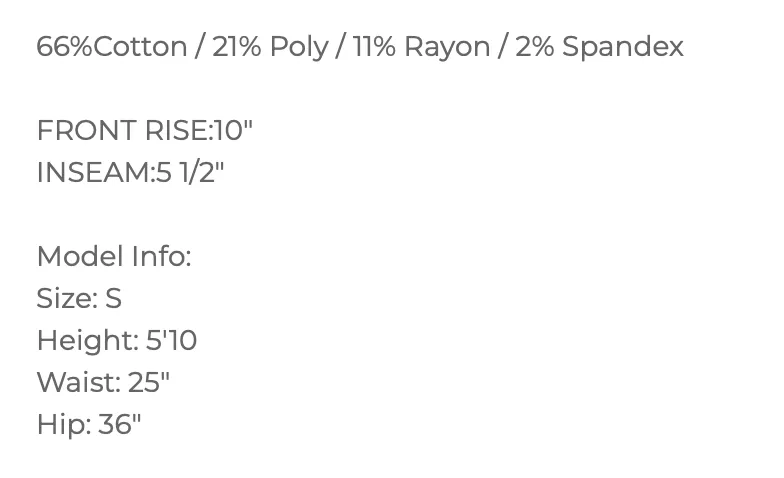Click the word 'Spandex'
This screenshot has height=478, width=784.
pos(622,46)
